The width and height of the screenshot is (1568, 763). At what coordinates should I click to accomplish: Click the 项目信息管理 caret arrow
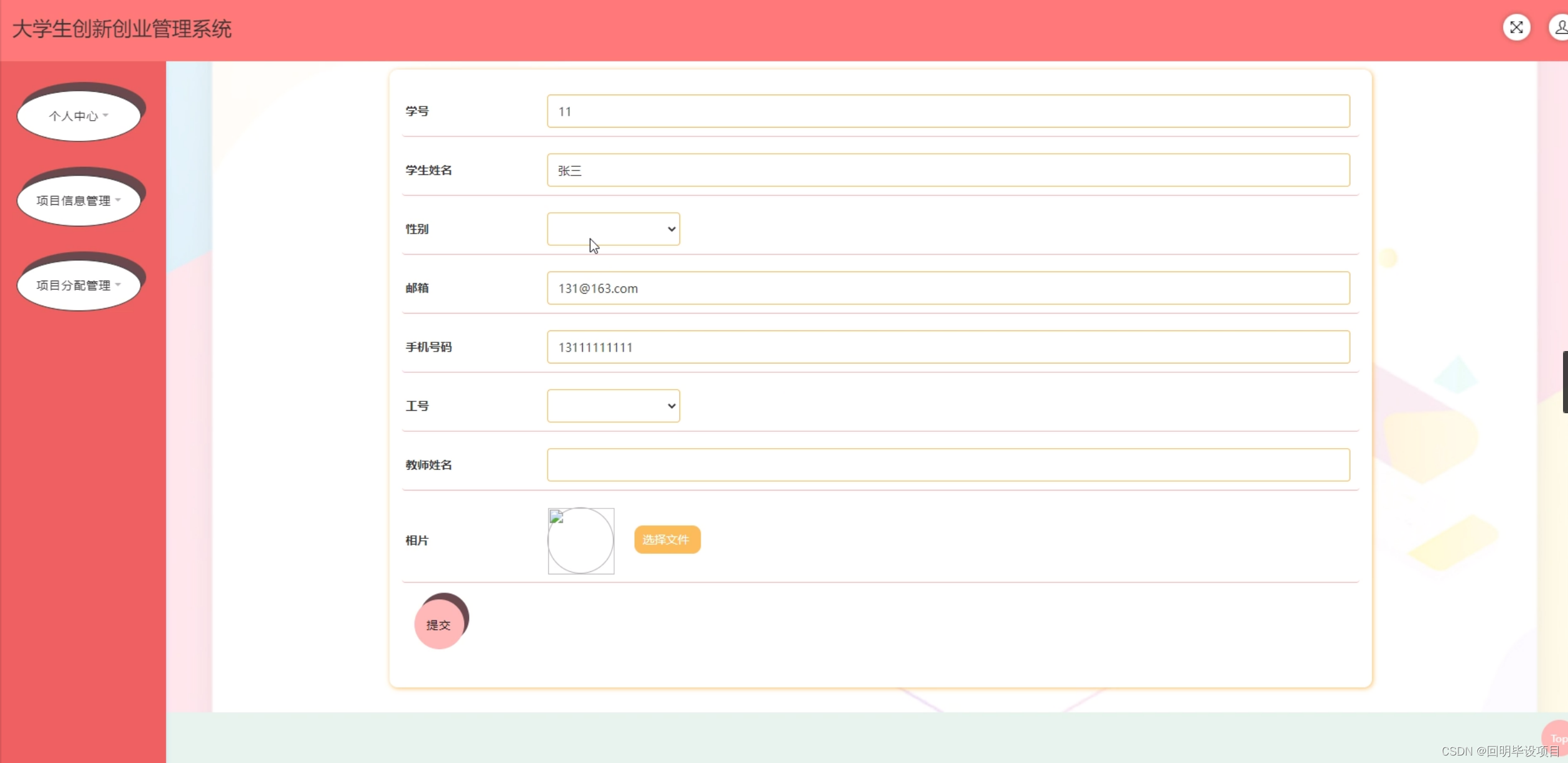[118, 200]
